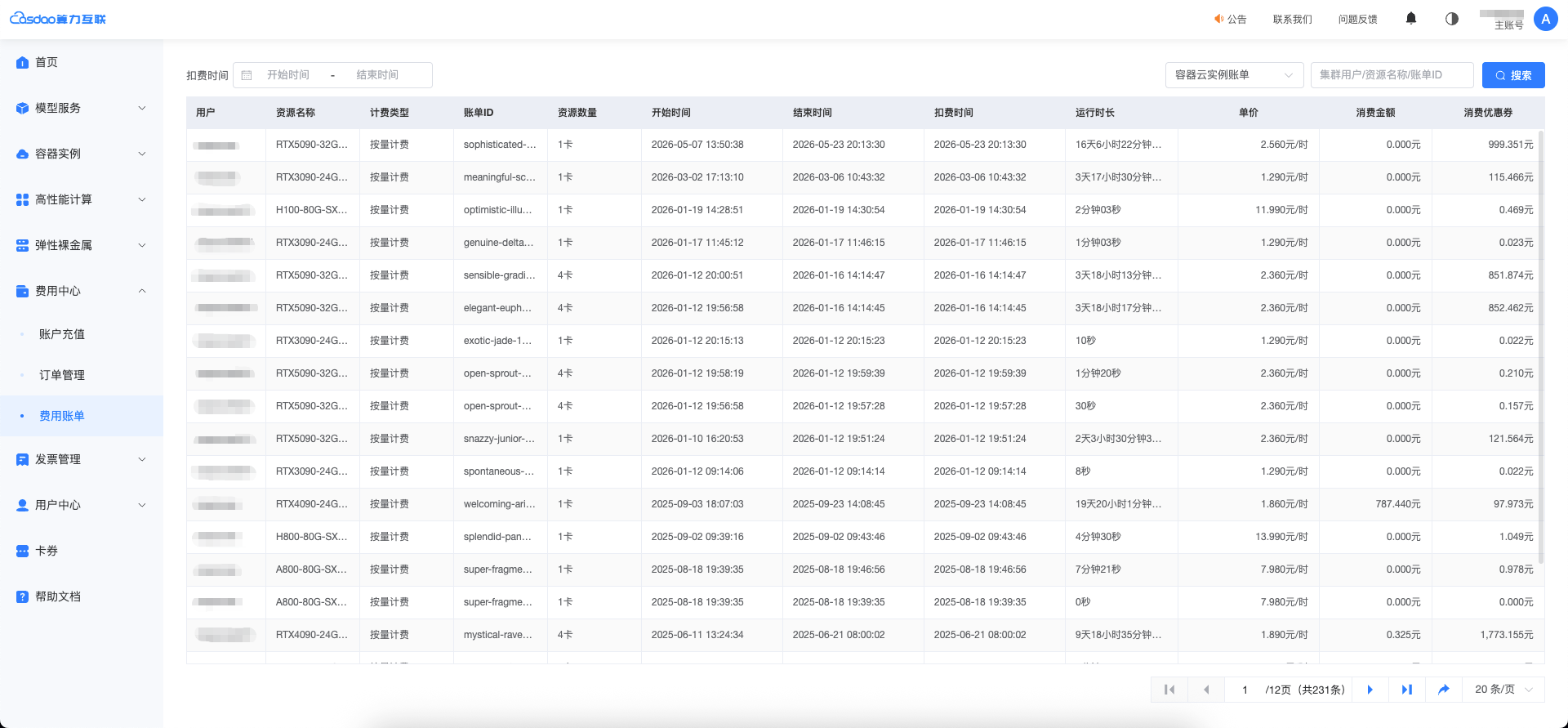Click the 卡券 coupon icon

click(22, 551)
